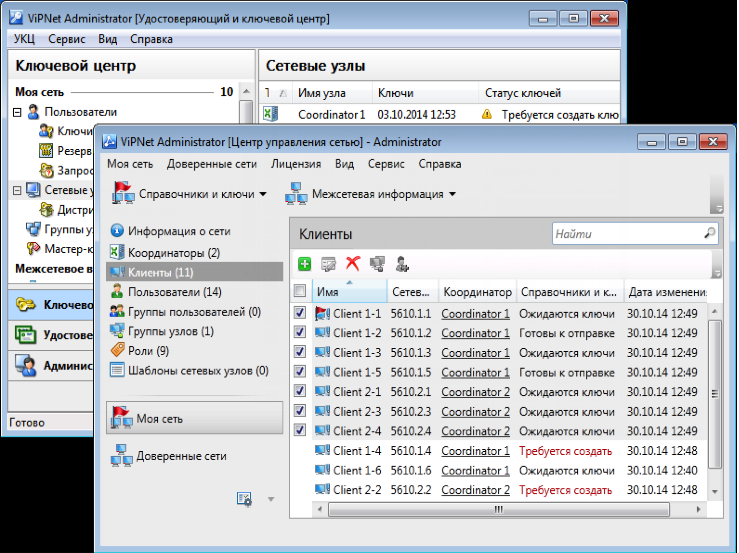The width and height of the screenshot is (739, 553).
Task: Switch to Доверенные сети sidebar section
Action: click(181, 456)
